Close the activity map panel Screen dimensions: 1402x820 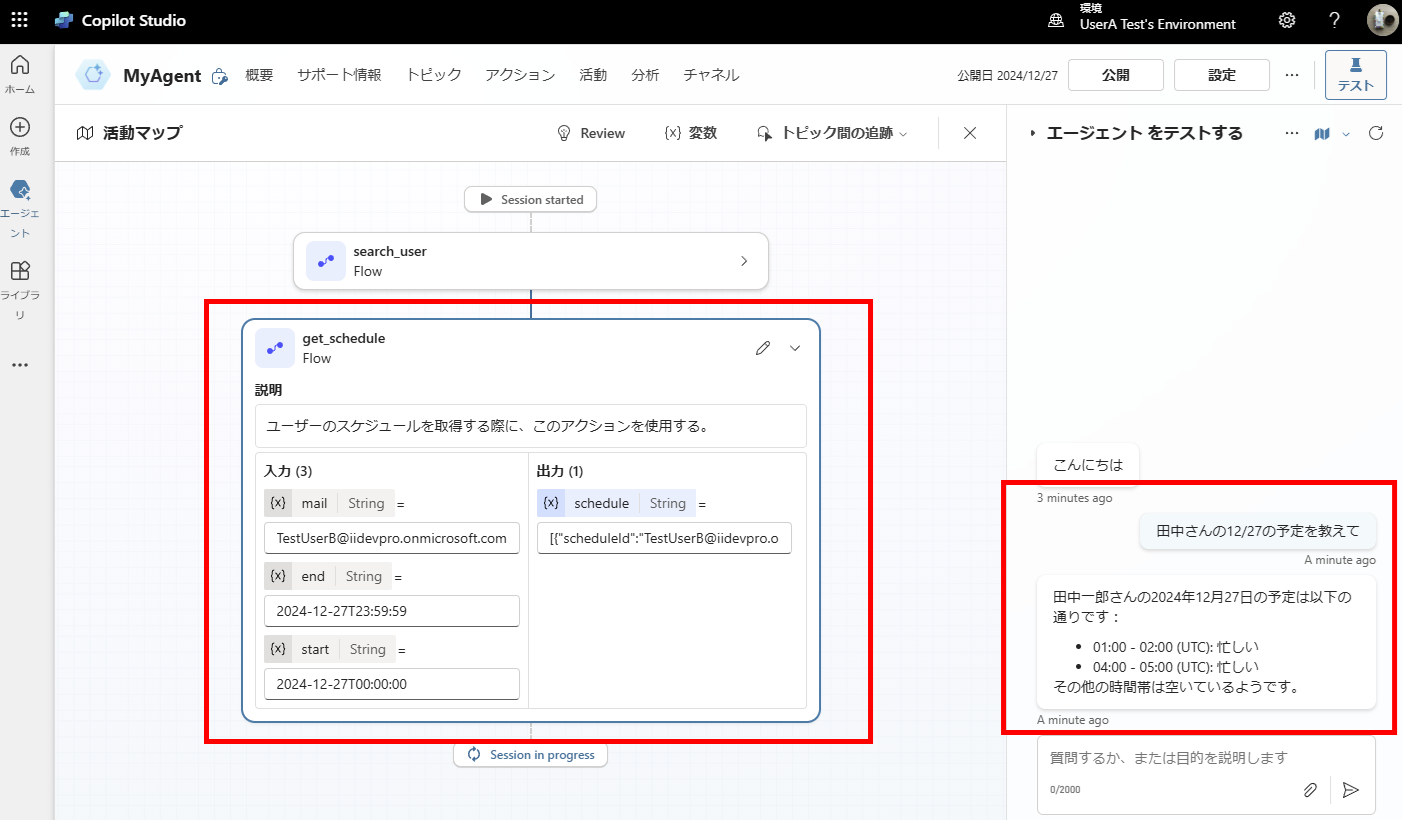(970, 133)
